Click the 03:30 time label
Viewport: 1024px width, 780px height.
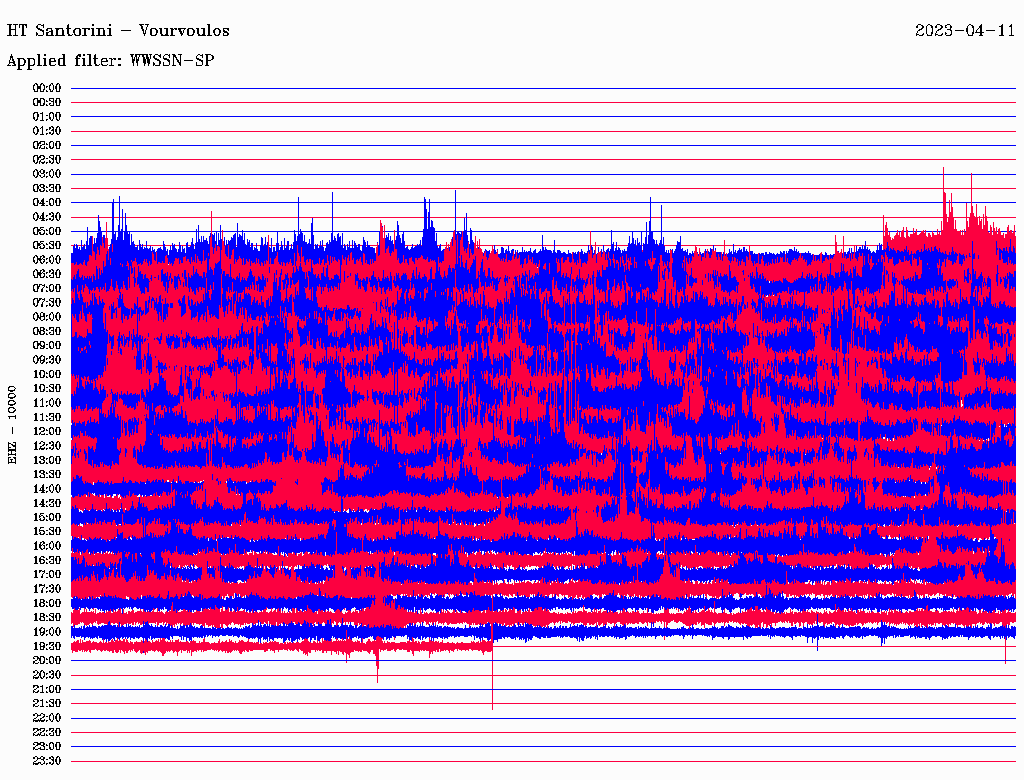(47, 188)
